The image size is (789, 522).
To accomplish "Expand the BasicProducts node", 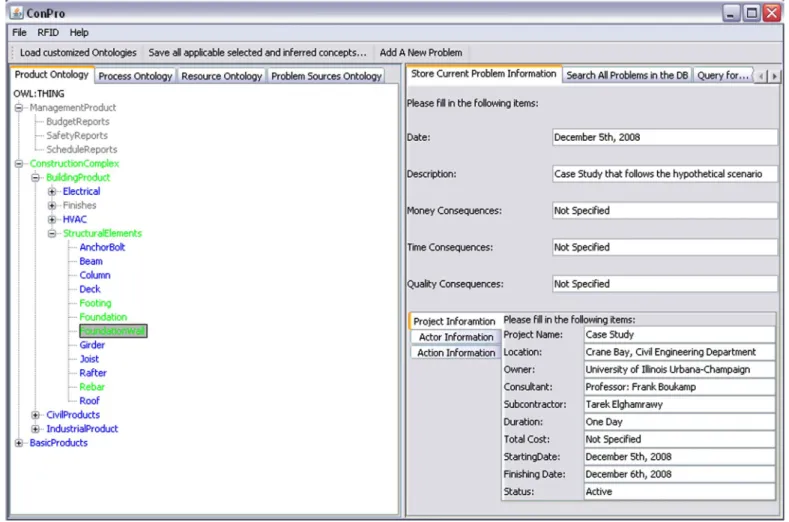I will [x=19, y=443].
